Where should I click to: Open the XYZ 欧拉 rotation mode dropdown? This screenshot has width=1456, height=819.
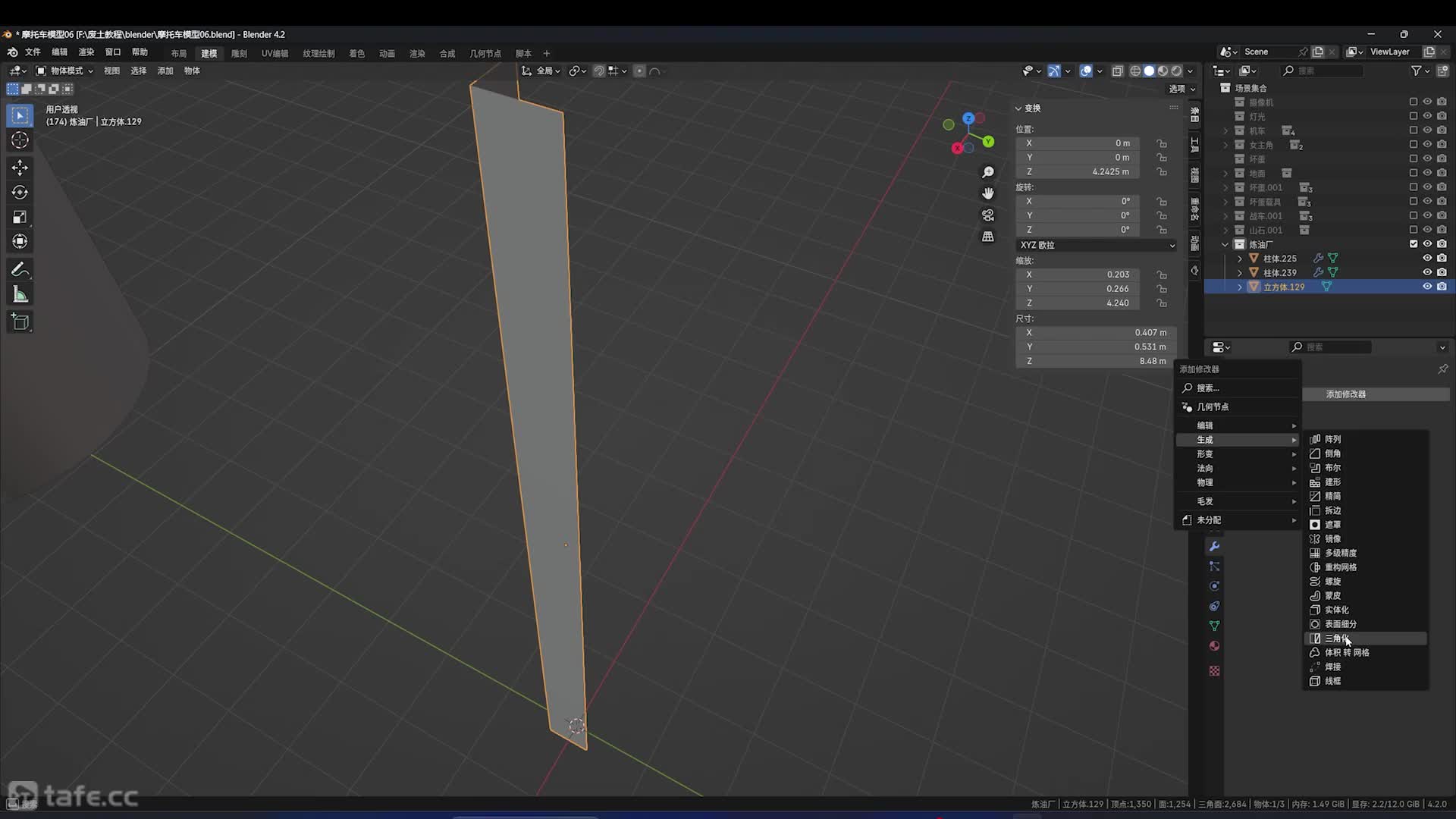point(1096,246)
